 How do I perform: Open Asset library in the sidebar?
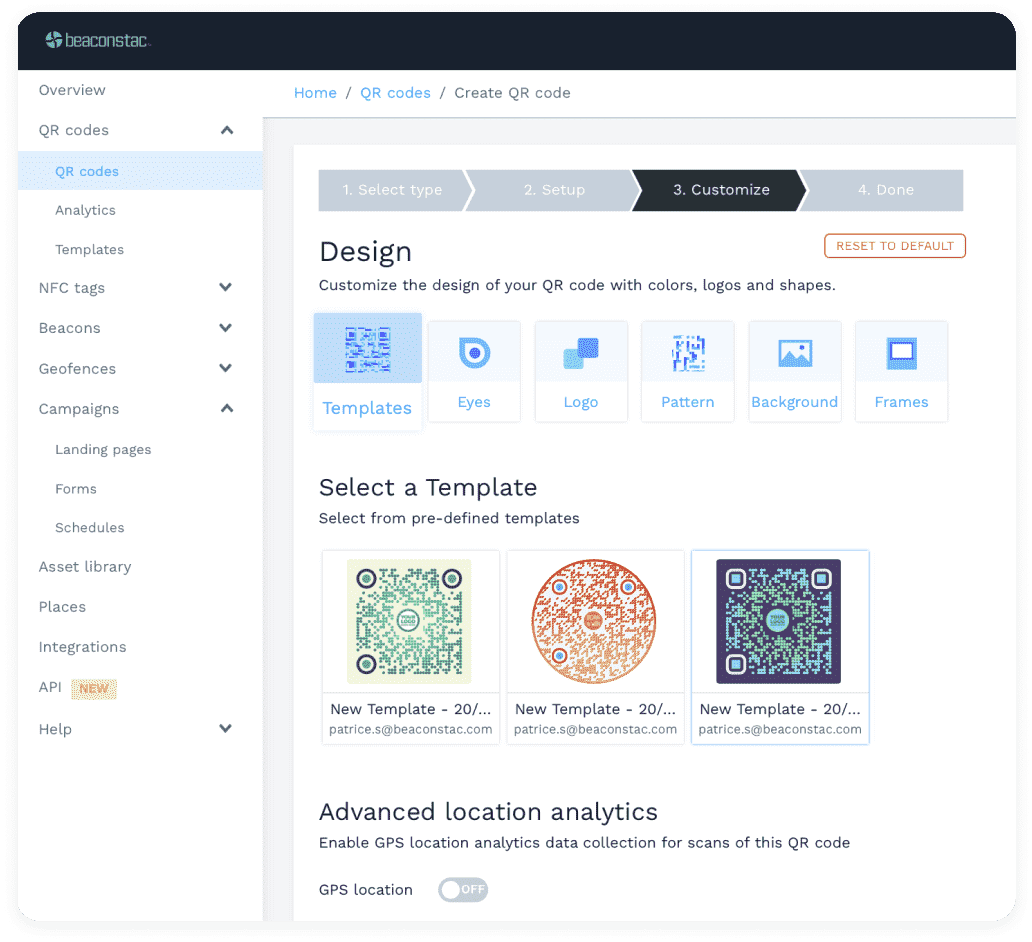click(x=85, y=567)
